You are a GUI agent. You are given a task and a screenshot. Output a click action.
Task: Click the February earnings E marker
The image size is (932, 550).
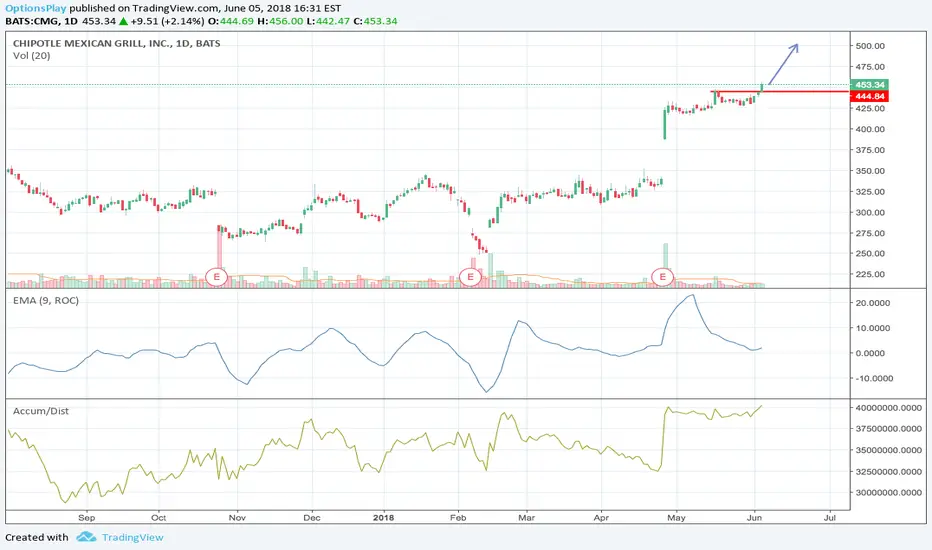(x=471, y=276)
